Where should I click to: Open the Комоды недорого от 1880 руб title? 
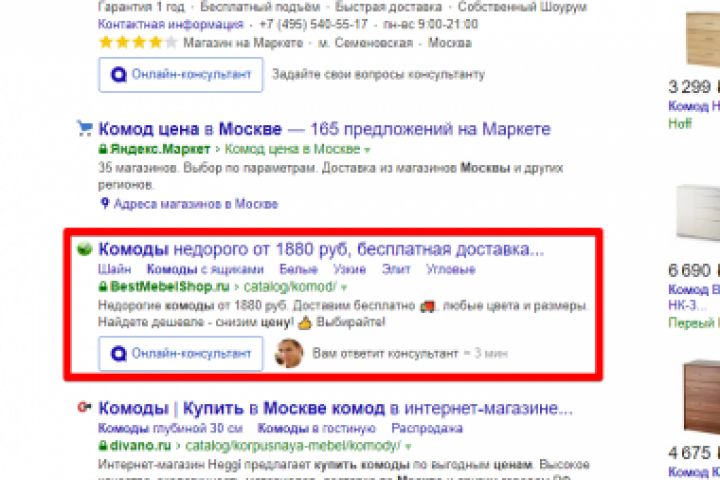(321, 249)
